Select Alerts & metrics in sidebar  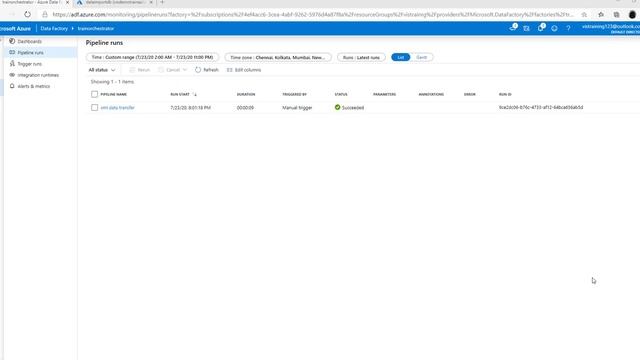tap(33, 86)
